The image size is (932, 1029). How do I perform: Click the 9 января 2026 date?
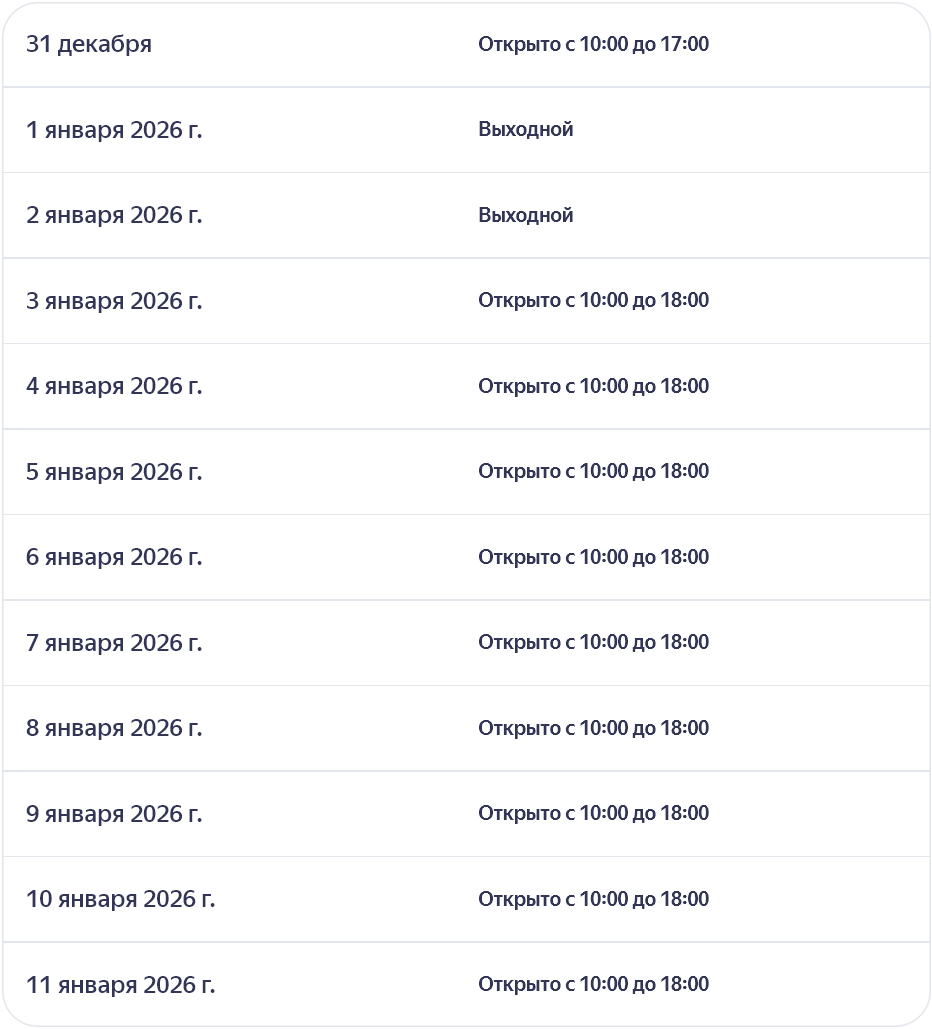[114, 814]
